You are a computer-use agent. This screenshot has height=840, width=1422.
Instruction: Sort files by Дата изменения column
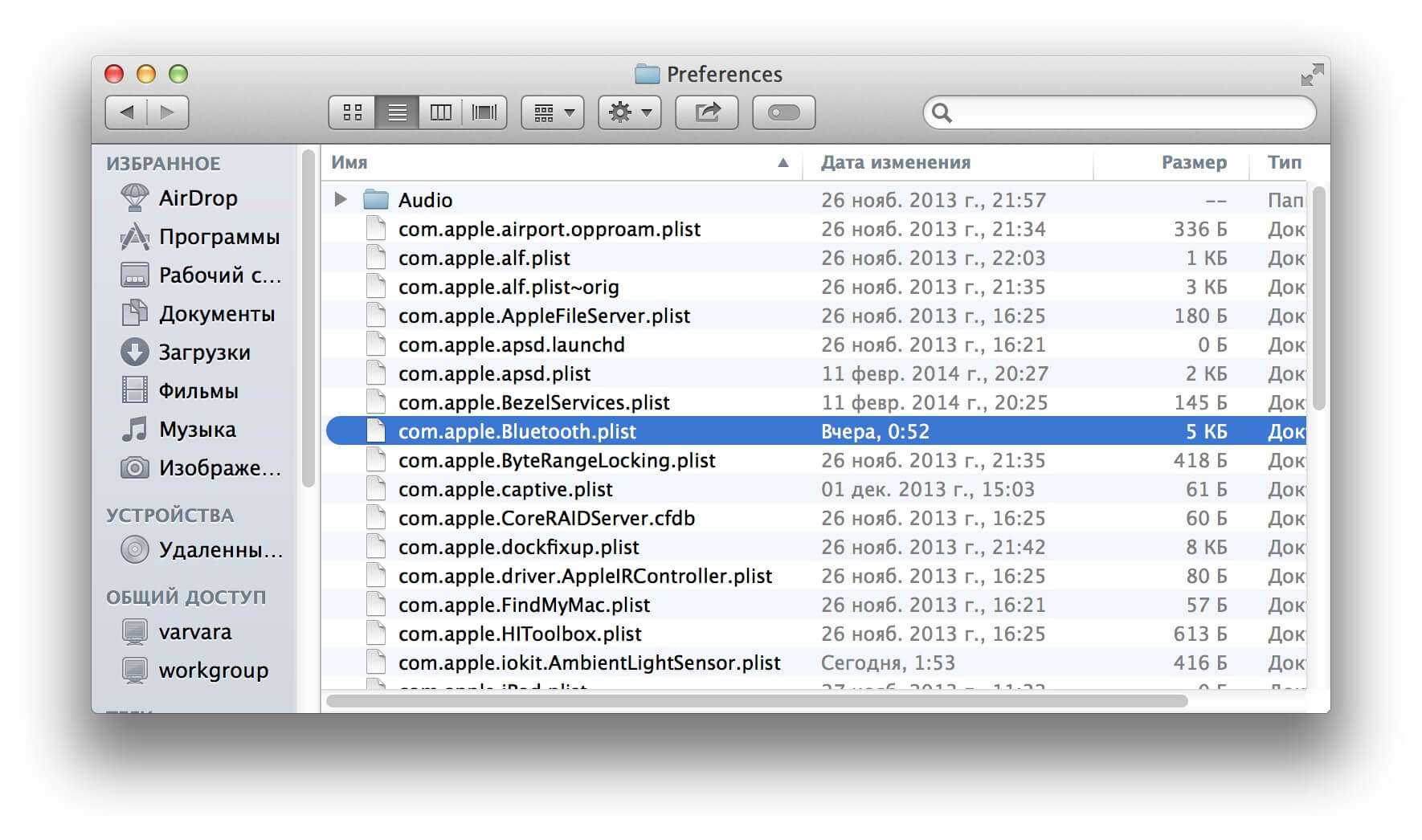pos(895,163)
